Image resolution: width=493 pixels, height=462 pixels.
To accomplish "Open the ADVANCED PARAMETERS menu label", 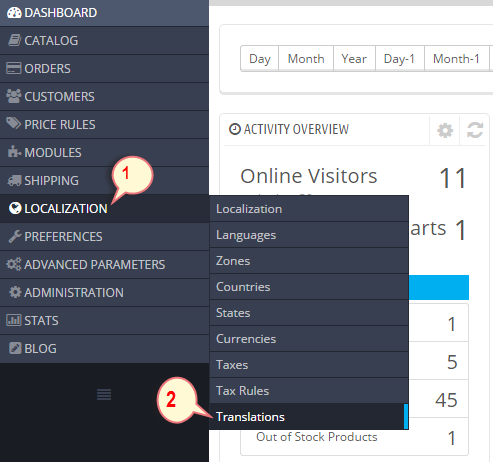I will tap(95, 265).
